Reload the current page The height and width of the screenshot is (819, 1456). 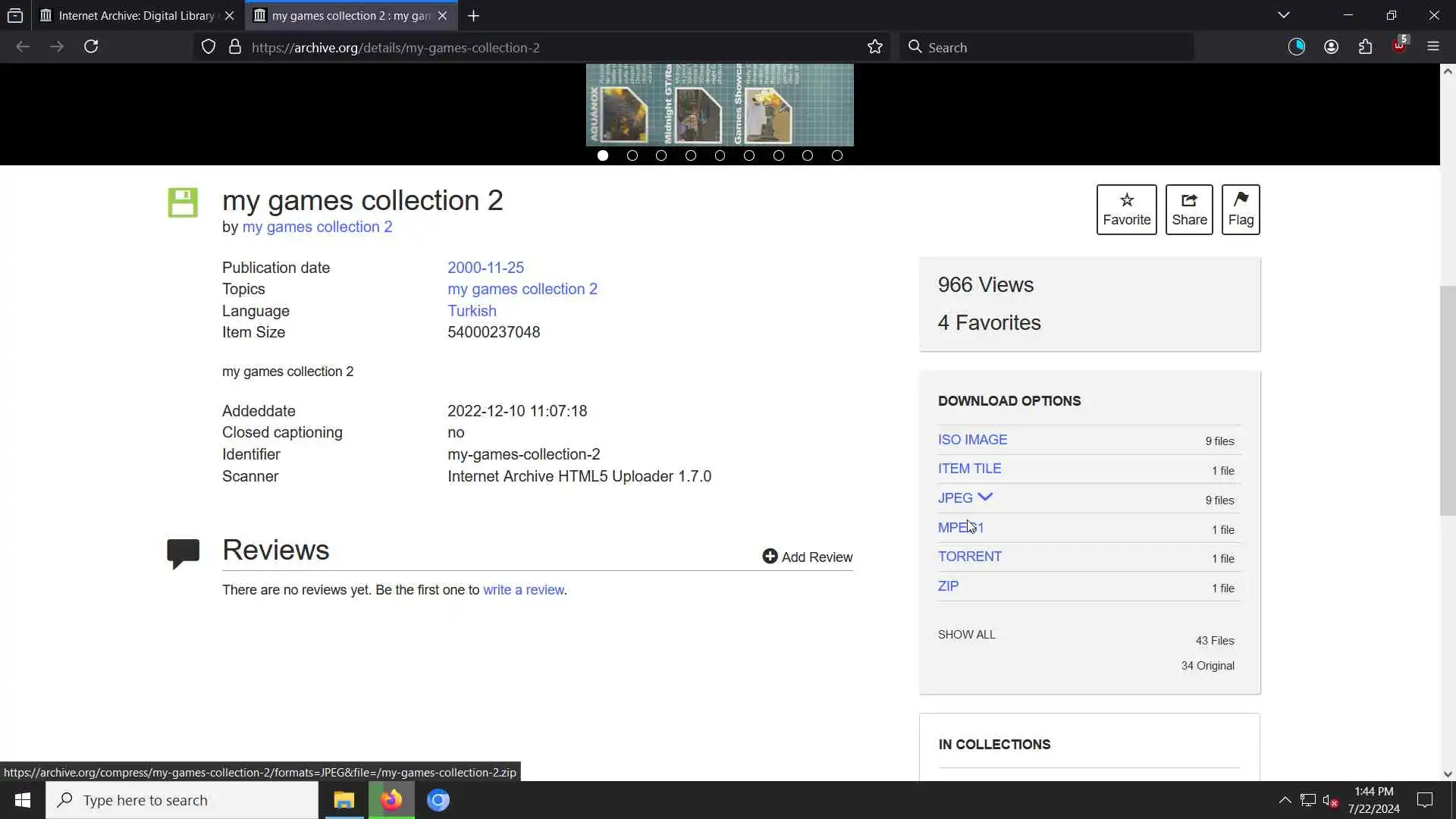(91, 47)
